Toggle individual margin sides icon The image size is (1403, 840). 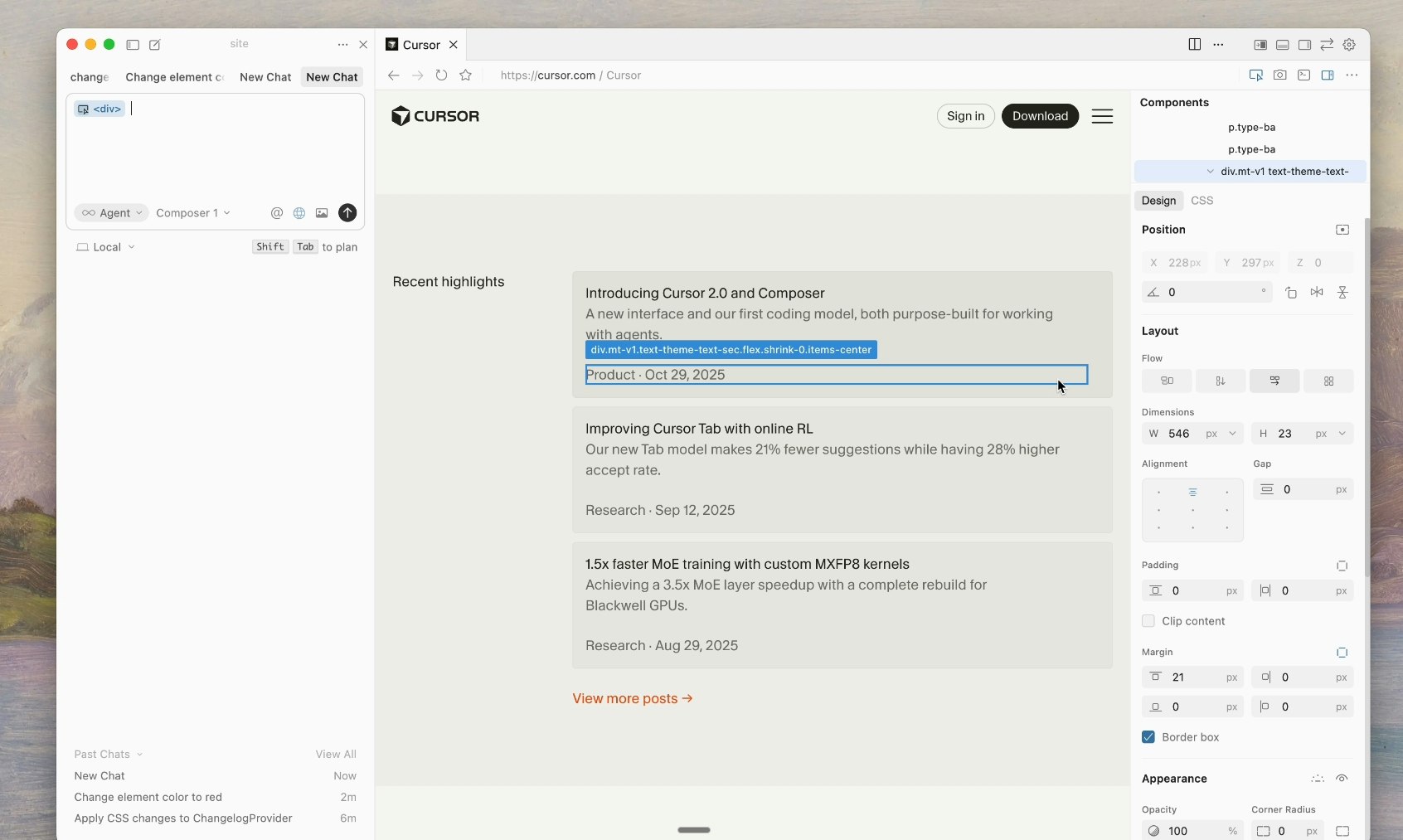(1342, 653)
